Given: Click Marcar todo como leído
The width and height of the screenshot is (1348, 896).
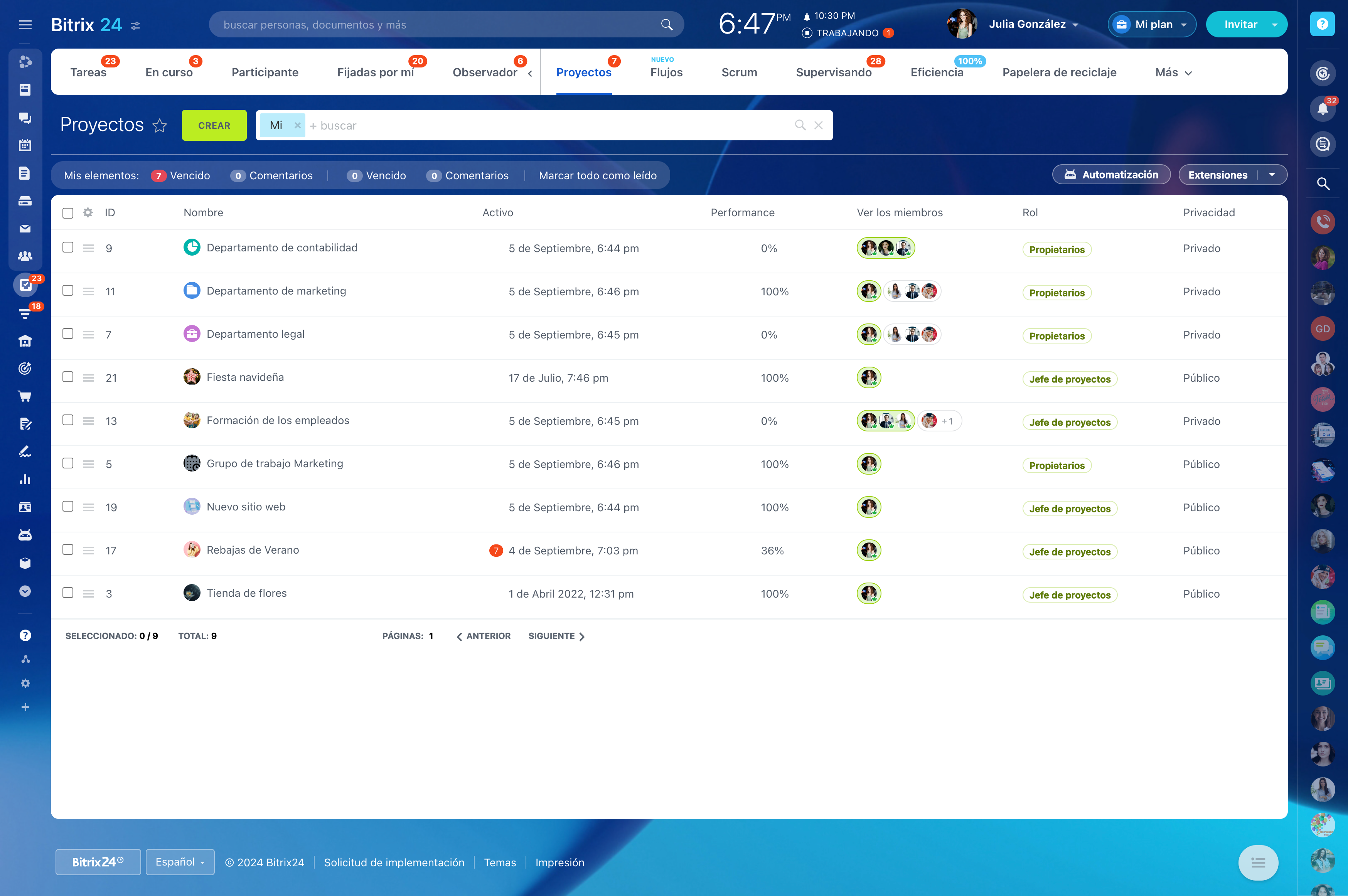Looking at the screenshot, I should 597,175.
